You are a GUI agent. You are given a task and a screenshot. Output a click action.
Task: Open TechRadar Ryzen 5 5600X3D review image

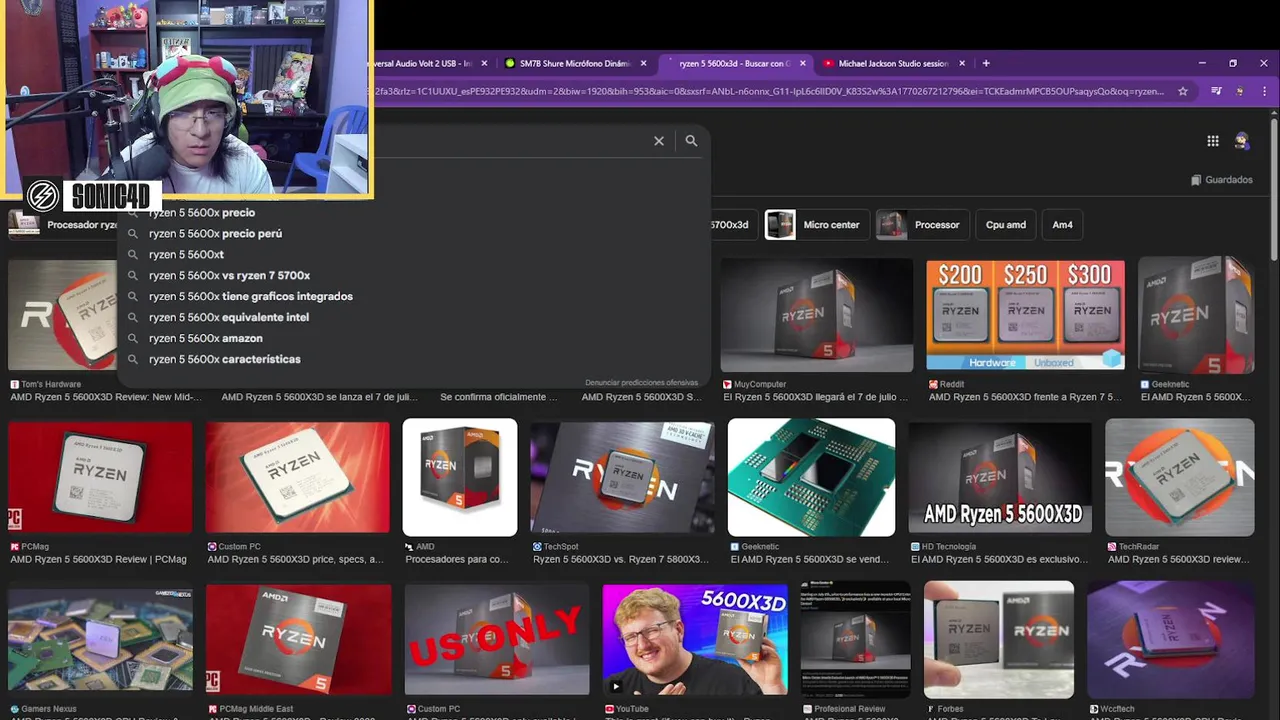click(1180, 477)
